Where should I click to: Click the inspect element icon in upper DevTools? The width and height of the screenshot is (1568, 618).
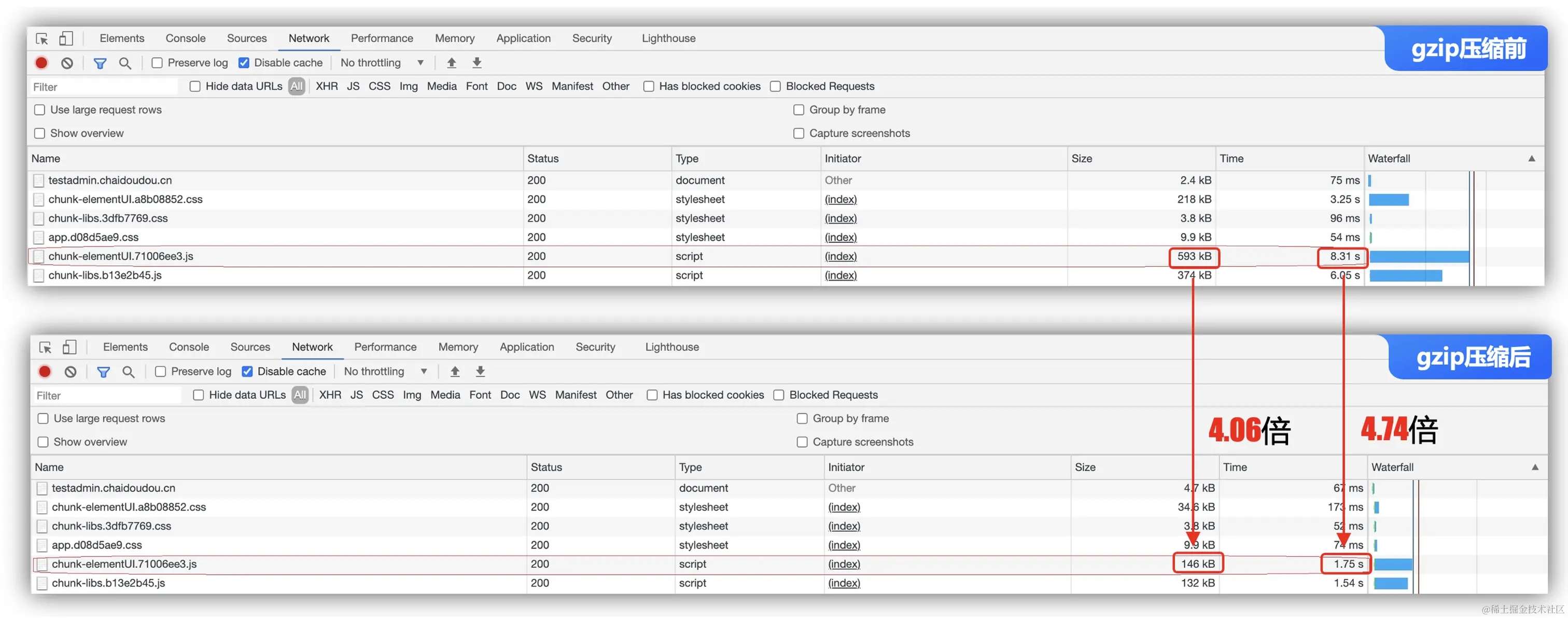42,38
